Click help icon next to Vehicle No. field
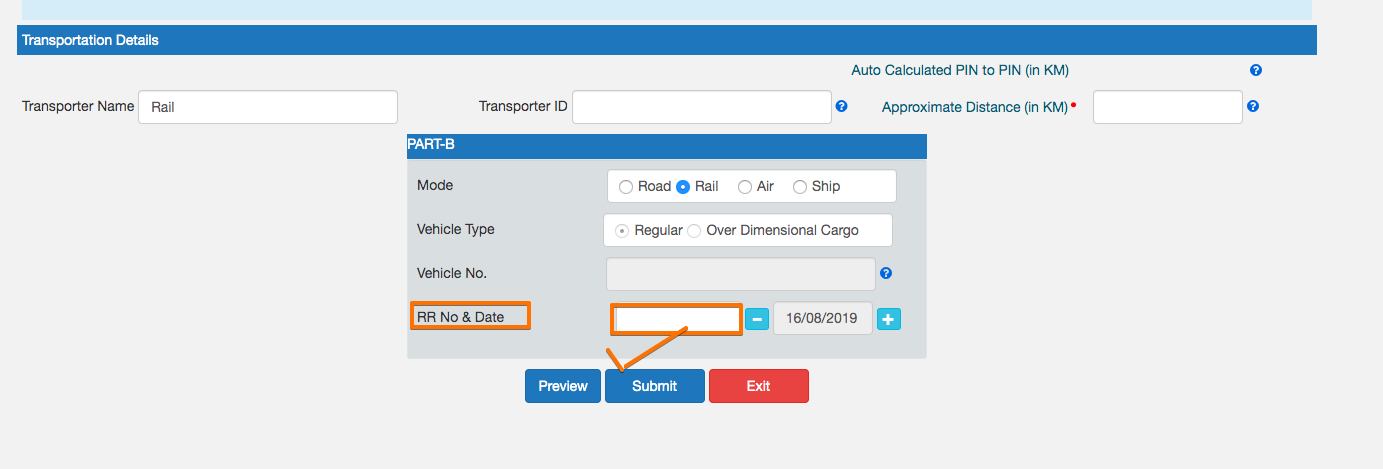The image size is (1383, 469). (885, 272)
